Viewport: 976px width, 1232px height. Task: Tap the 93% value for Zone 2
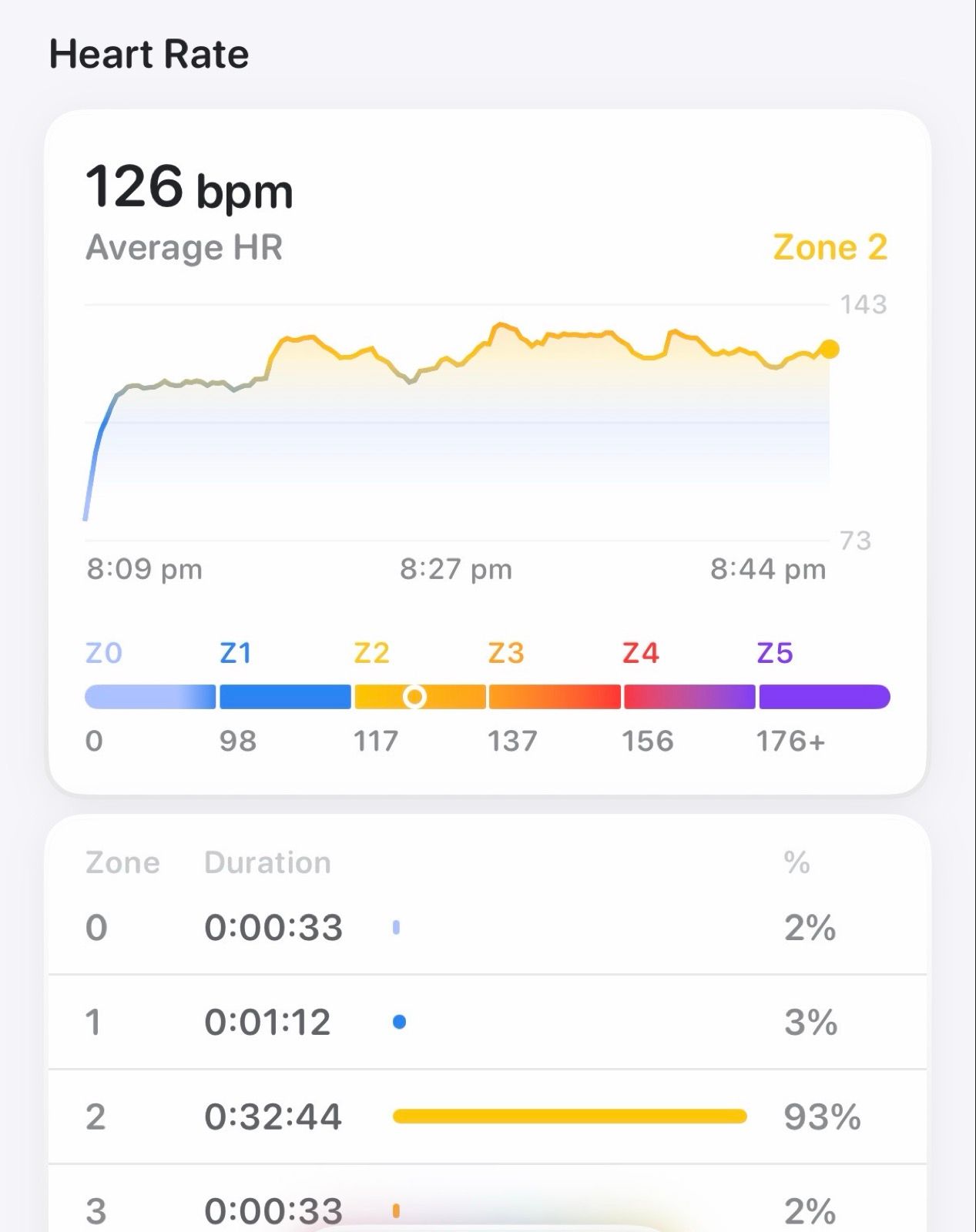[821, 1117]
